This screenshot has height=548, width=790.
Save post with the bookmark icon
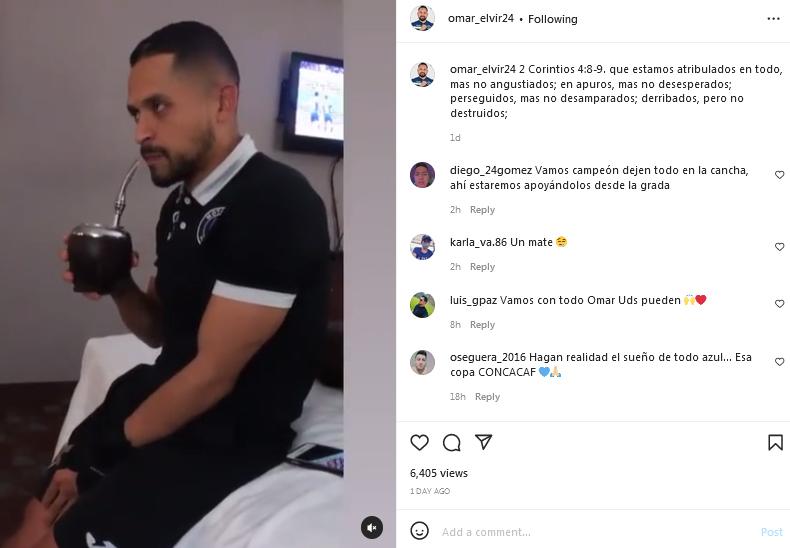point(775,442)
